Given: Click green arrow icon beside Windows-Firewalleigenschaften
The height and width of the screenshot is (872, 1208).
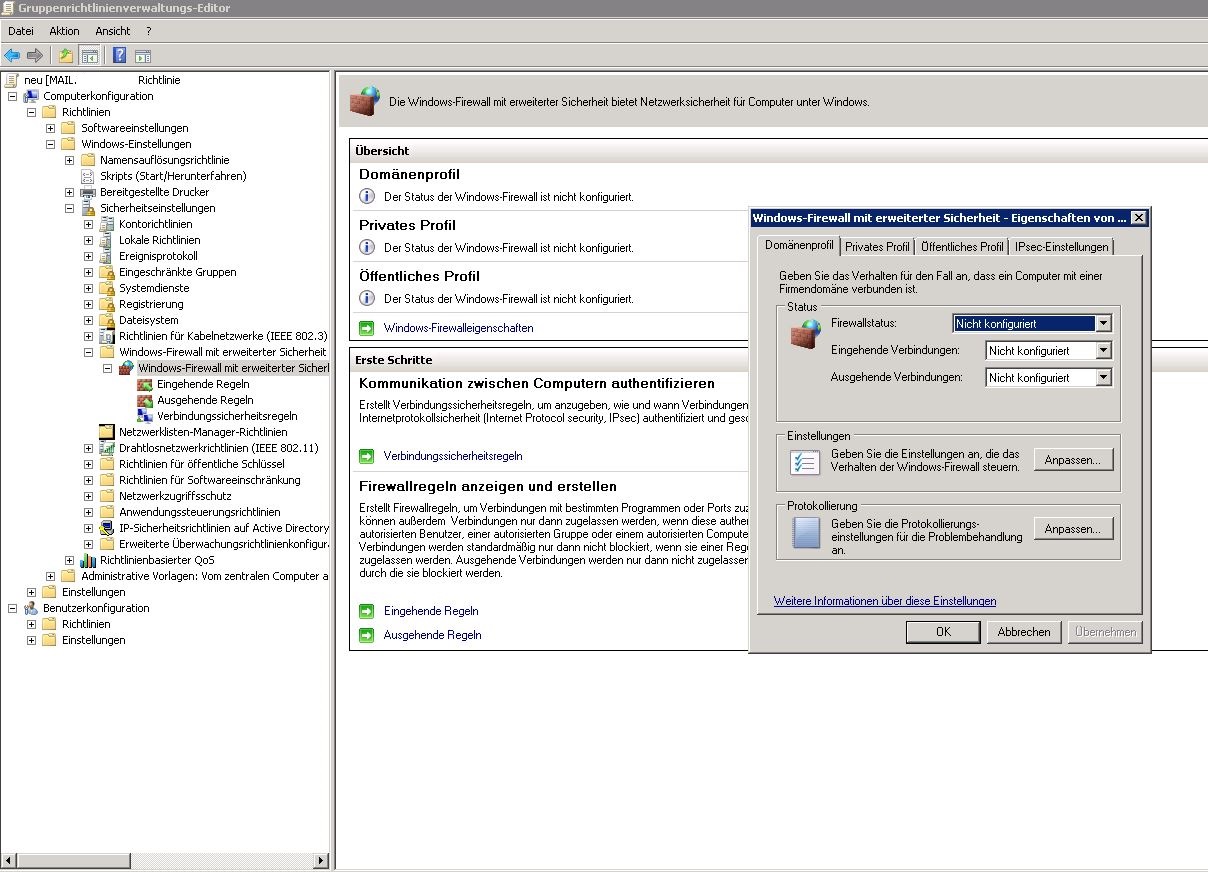Looking at the screenshot, I should click(367, 328).
